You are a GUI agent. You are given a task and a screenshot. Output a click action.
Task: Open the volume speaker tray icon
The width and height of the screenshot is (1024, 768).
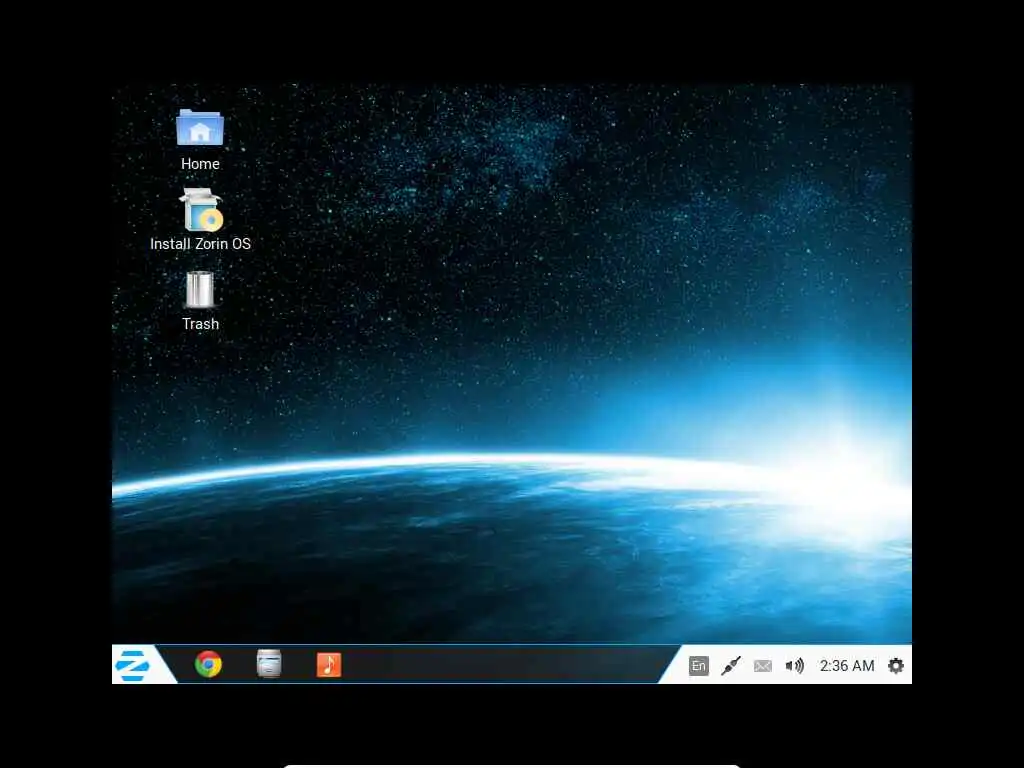pyautogui.click(x=794, y=665)
